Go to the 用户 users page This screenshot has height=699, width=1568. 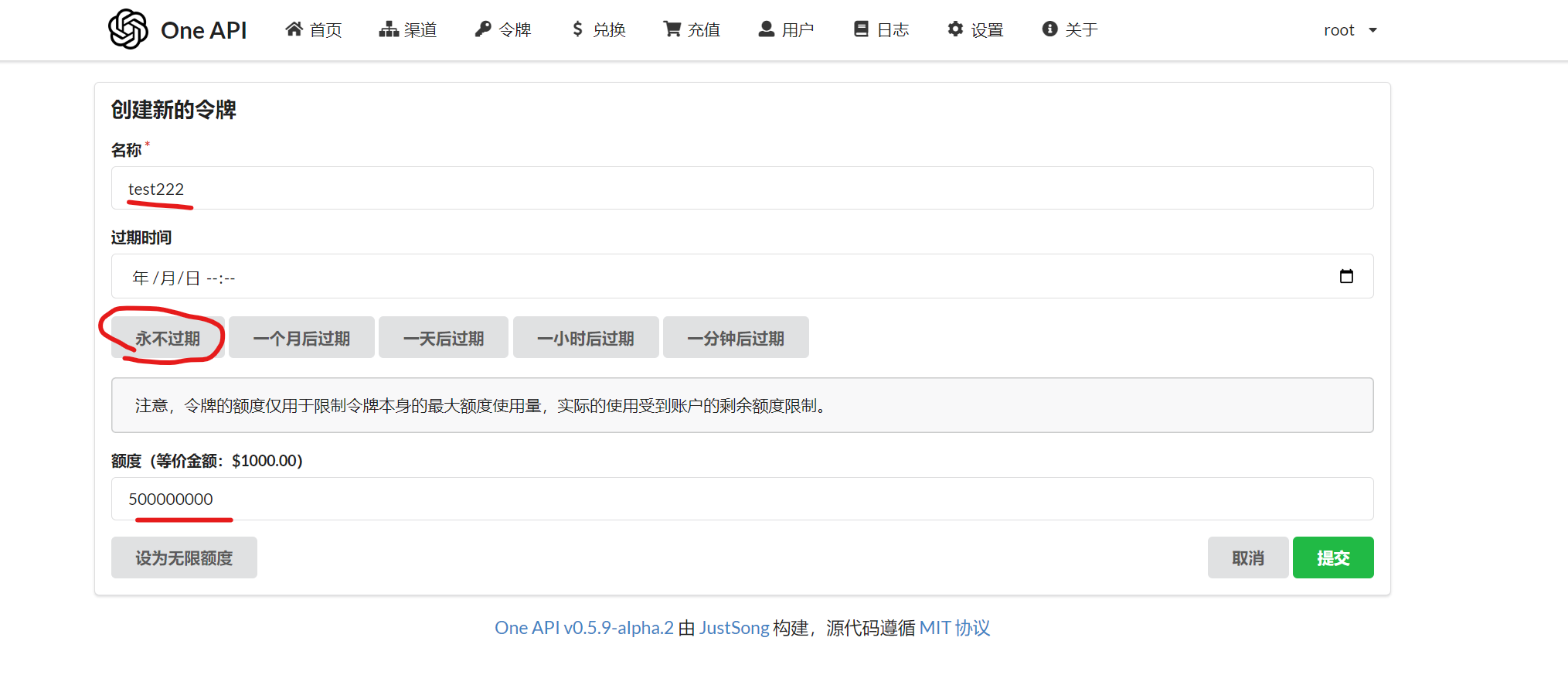point(787,29)
